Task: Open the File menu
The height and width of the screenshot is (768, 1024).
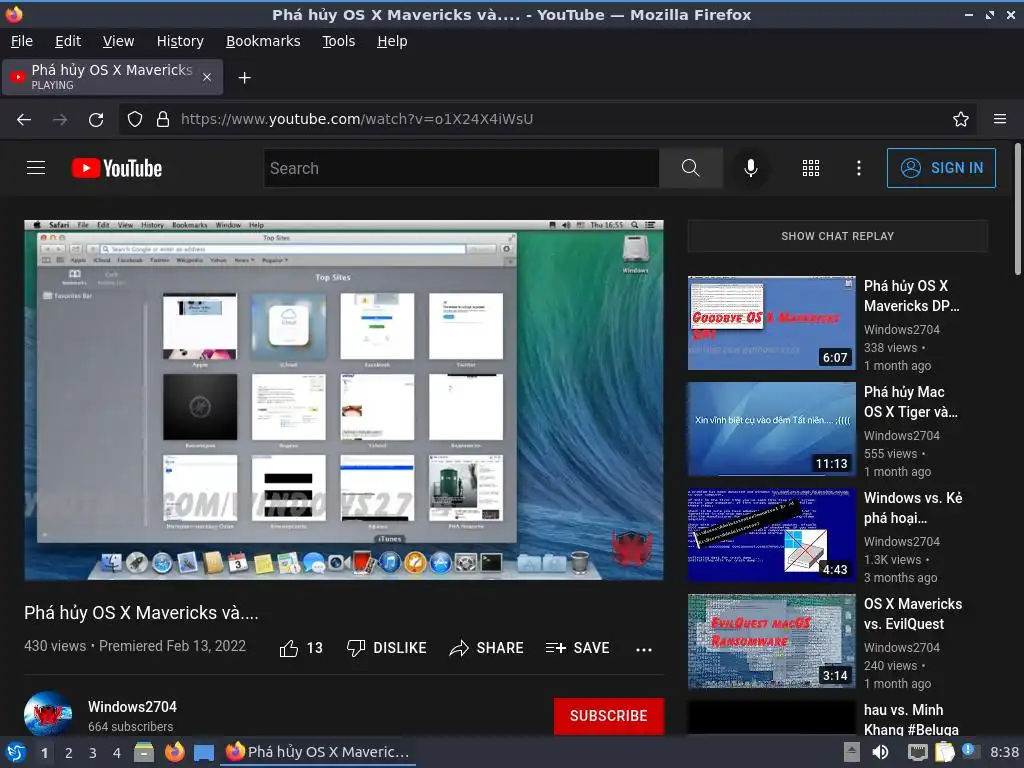Action: 22,41
